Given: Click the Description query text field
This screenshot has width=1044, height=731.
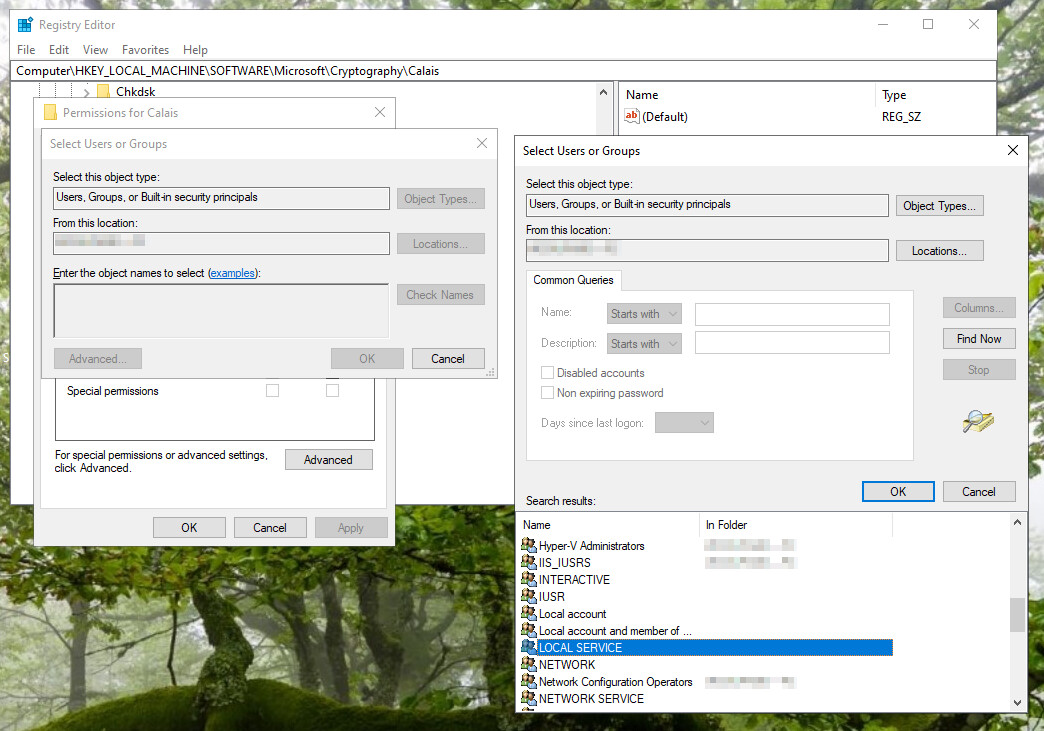Looking at the screenshot, I should click(x=792, y=343).
